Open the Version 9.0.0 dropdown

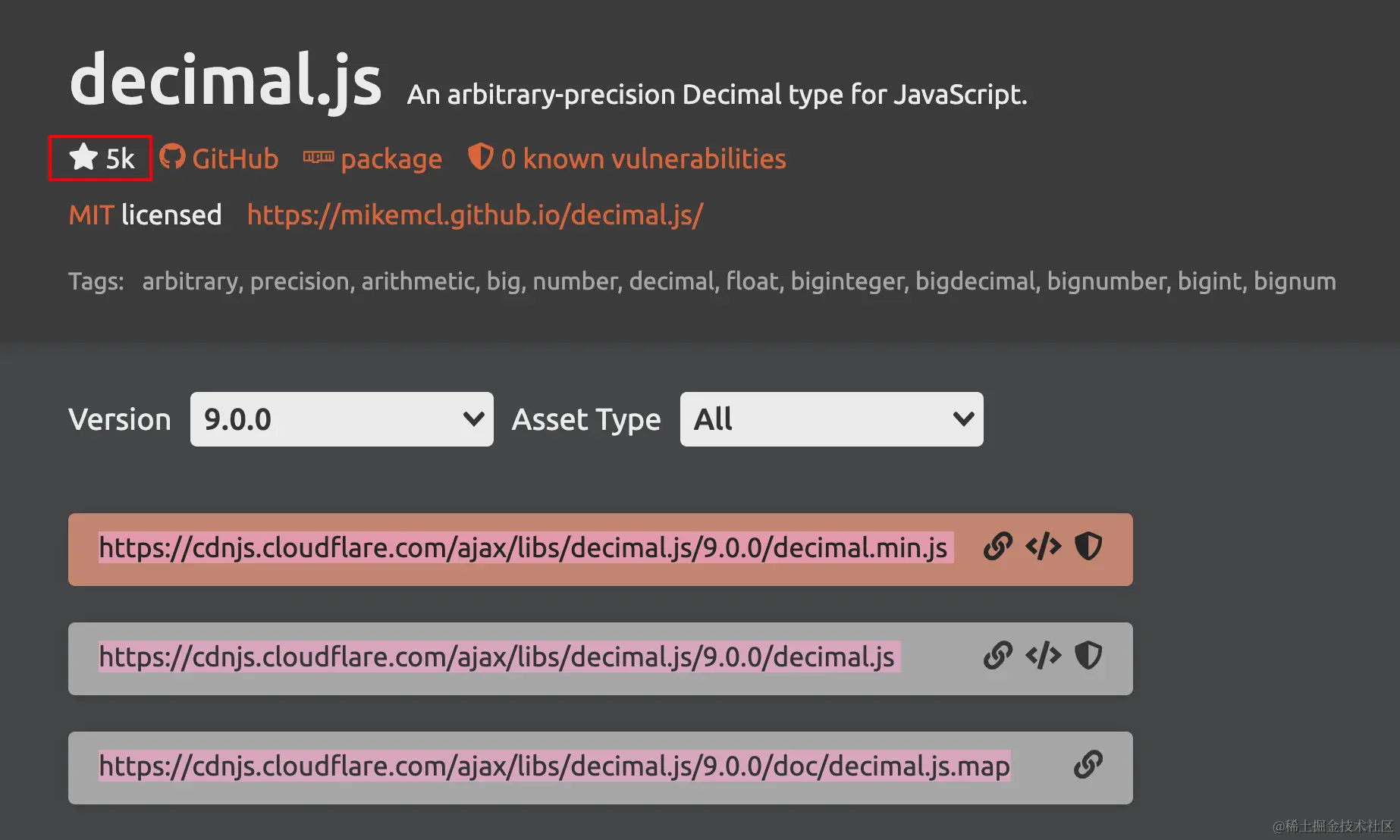coord(341,419)
